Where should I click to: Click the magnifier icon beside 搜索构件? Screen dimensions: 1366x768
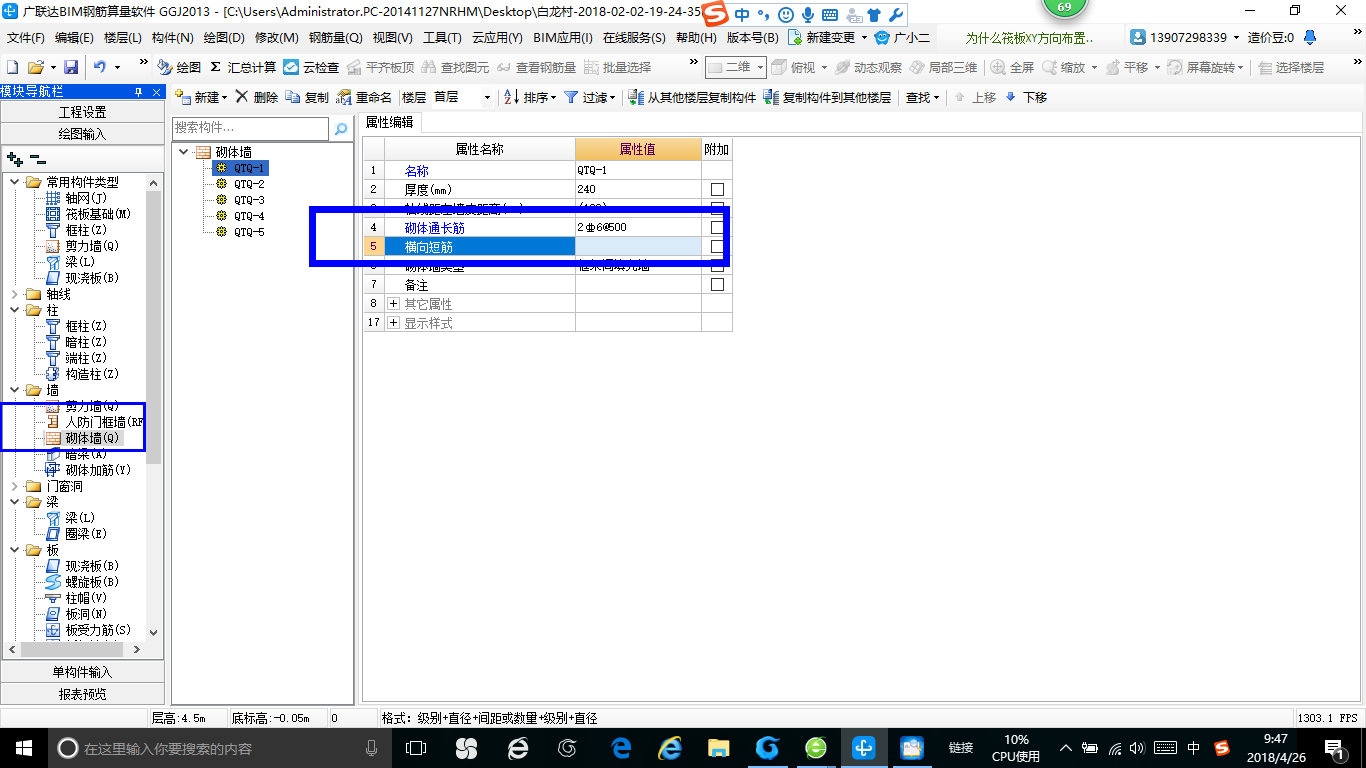coord(341,128)
